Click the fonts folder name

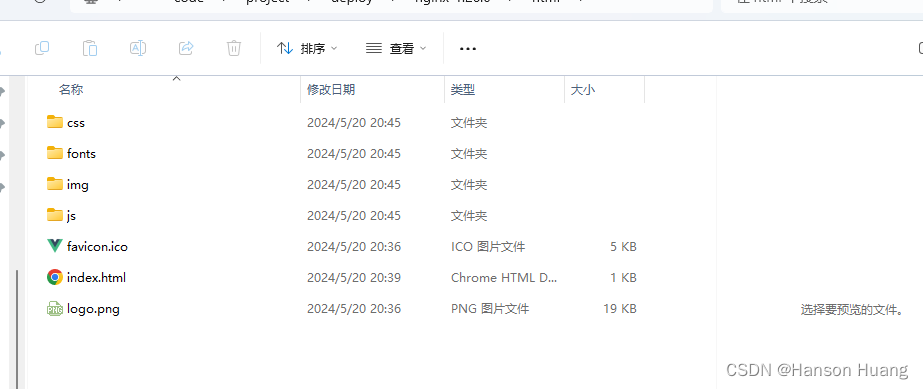[x=81, y=154]
